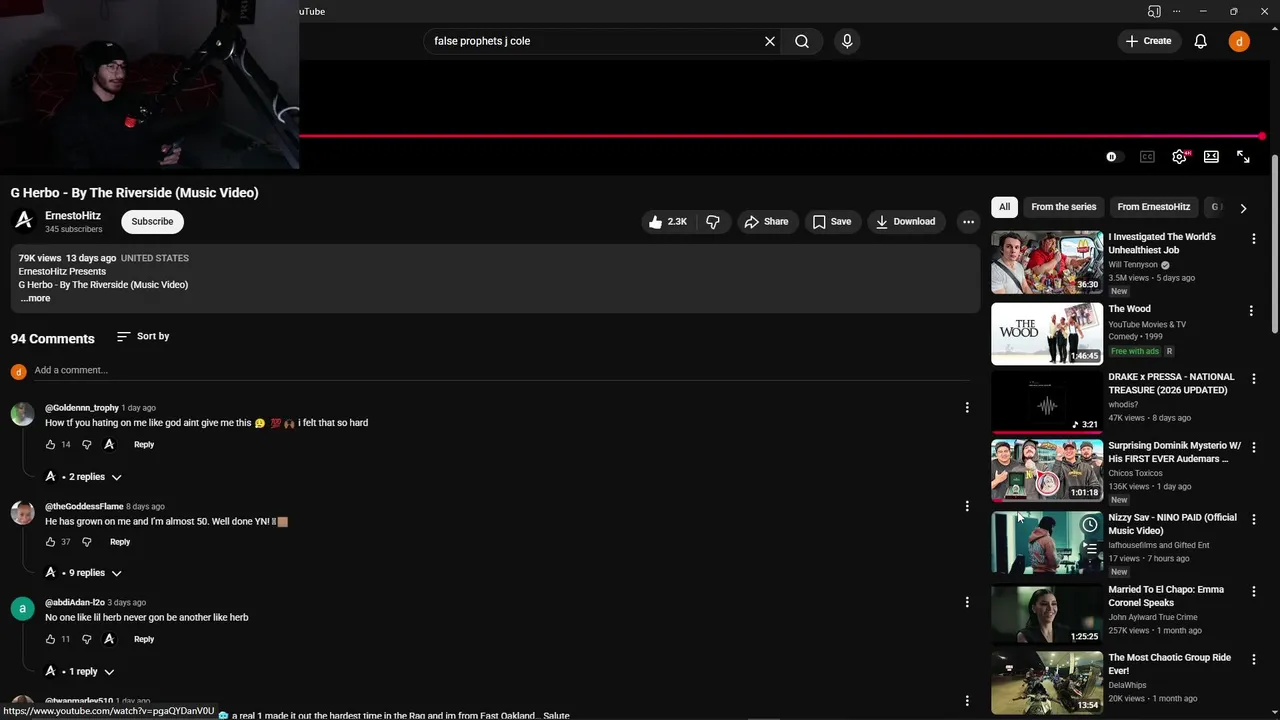Open the notifications bell
This screenshot has width=1280, height=720.
(1201, 41)
